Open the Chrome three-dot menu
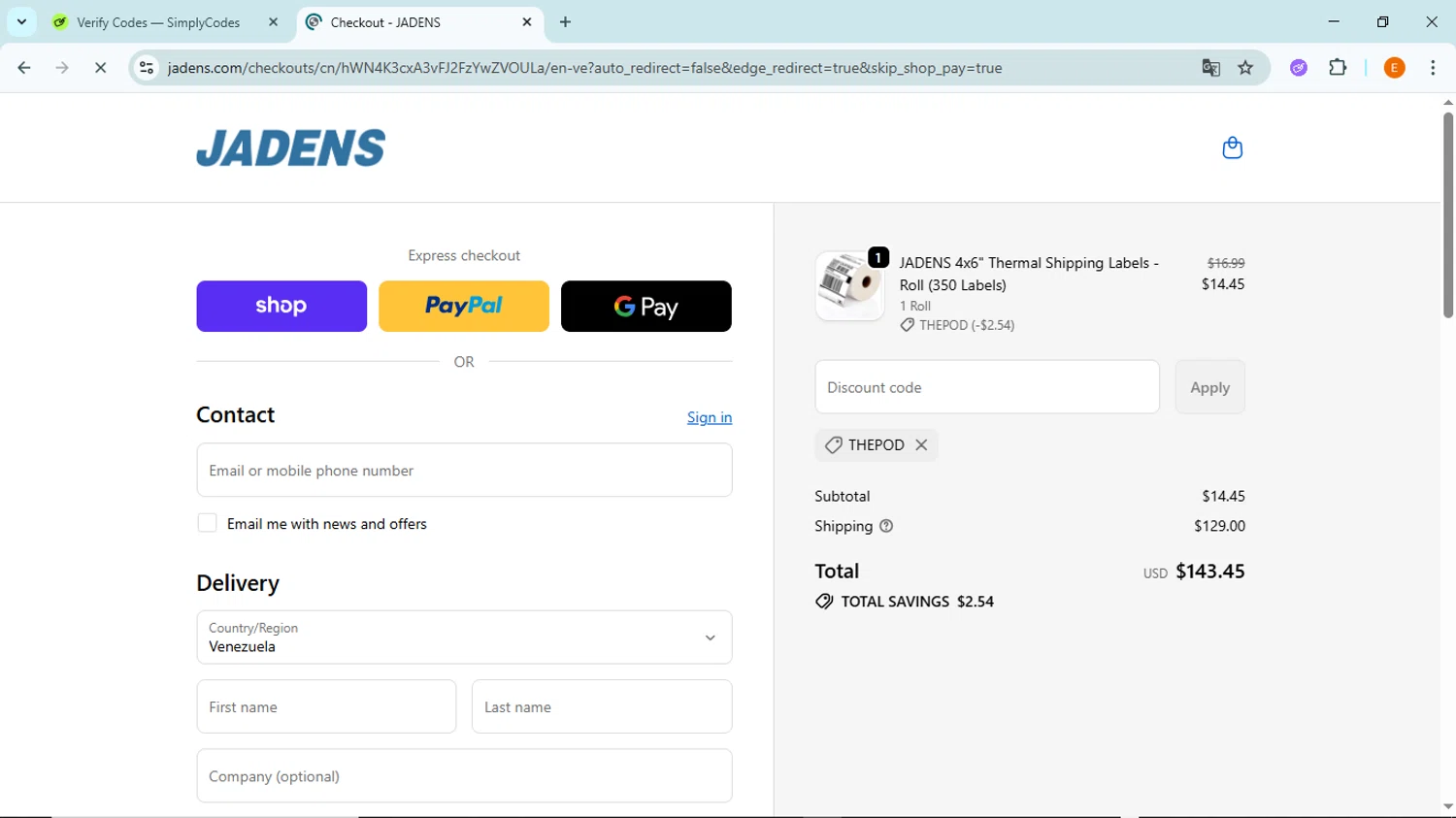1456x818 pixels. 1433,68
